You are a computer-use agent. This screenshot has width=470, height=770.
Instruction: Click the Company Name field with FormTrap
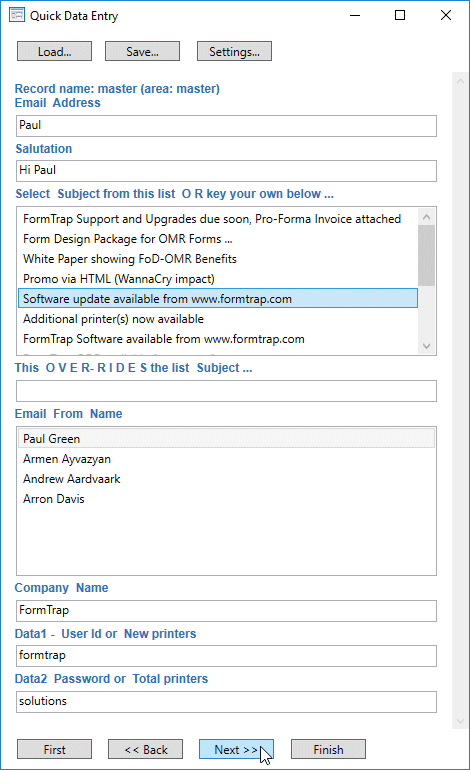pos(226,611)
